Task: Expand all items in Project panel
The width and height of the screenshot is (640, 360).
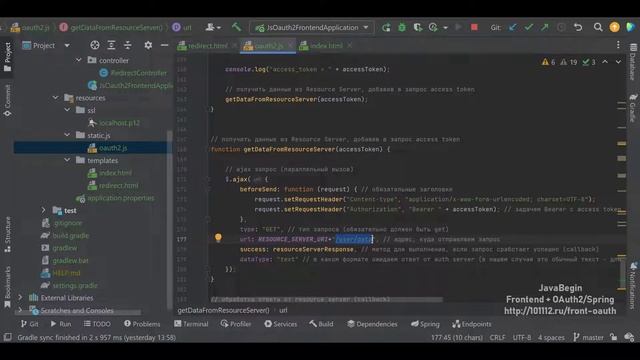Action: pyautogui.click(x=111, y=45)
